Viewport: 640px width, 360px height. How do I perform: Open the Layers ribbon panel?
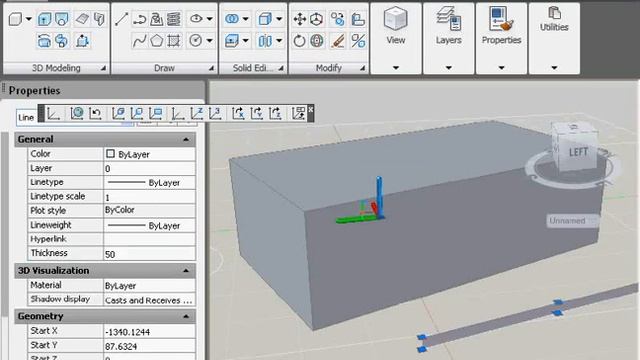point(449,38)
